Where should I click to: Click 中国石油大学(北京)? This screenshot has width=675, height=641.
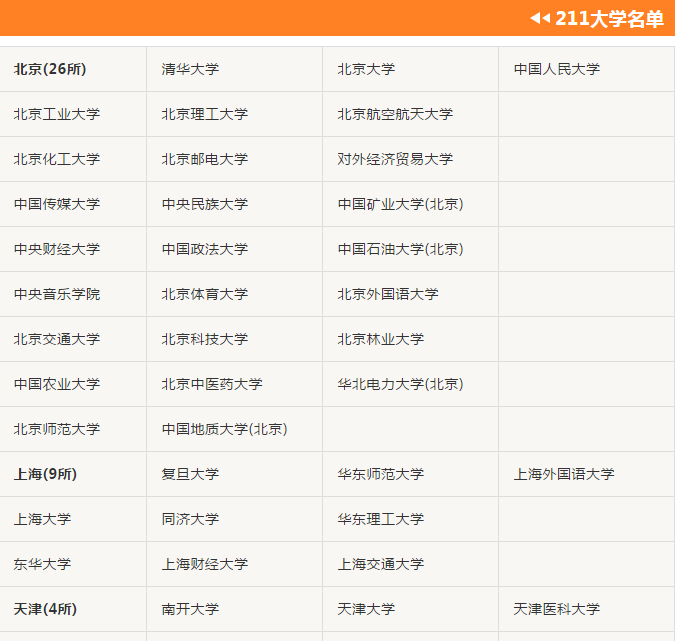point(401,249)
